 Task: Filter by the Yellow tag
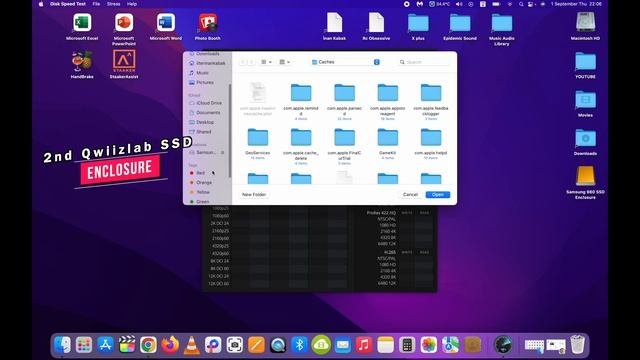click(x=203, y=192)
